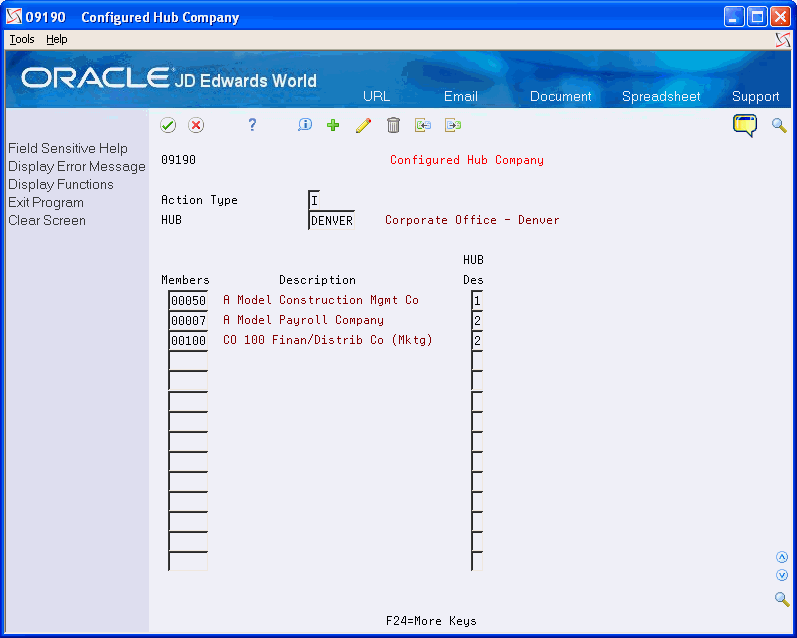This screenshot has height=638, width=797.
Task: Select Field Sensitive Help
Action: [68, 148]
